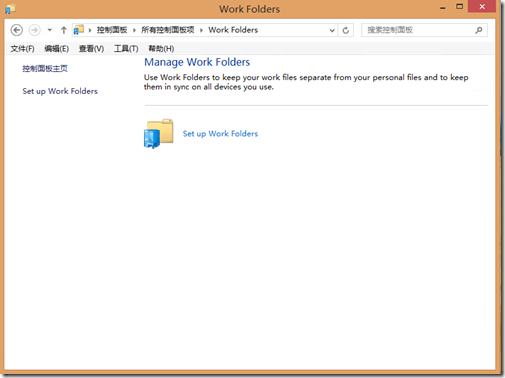Click the Work Folders breadcrumb in address bar
The width and height of the screenshot is (505, 378).
(233, 30)
